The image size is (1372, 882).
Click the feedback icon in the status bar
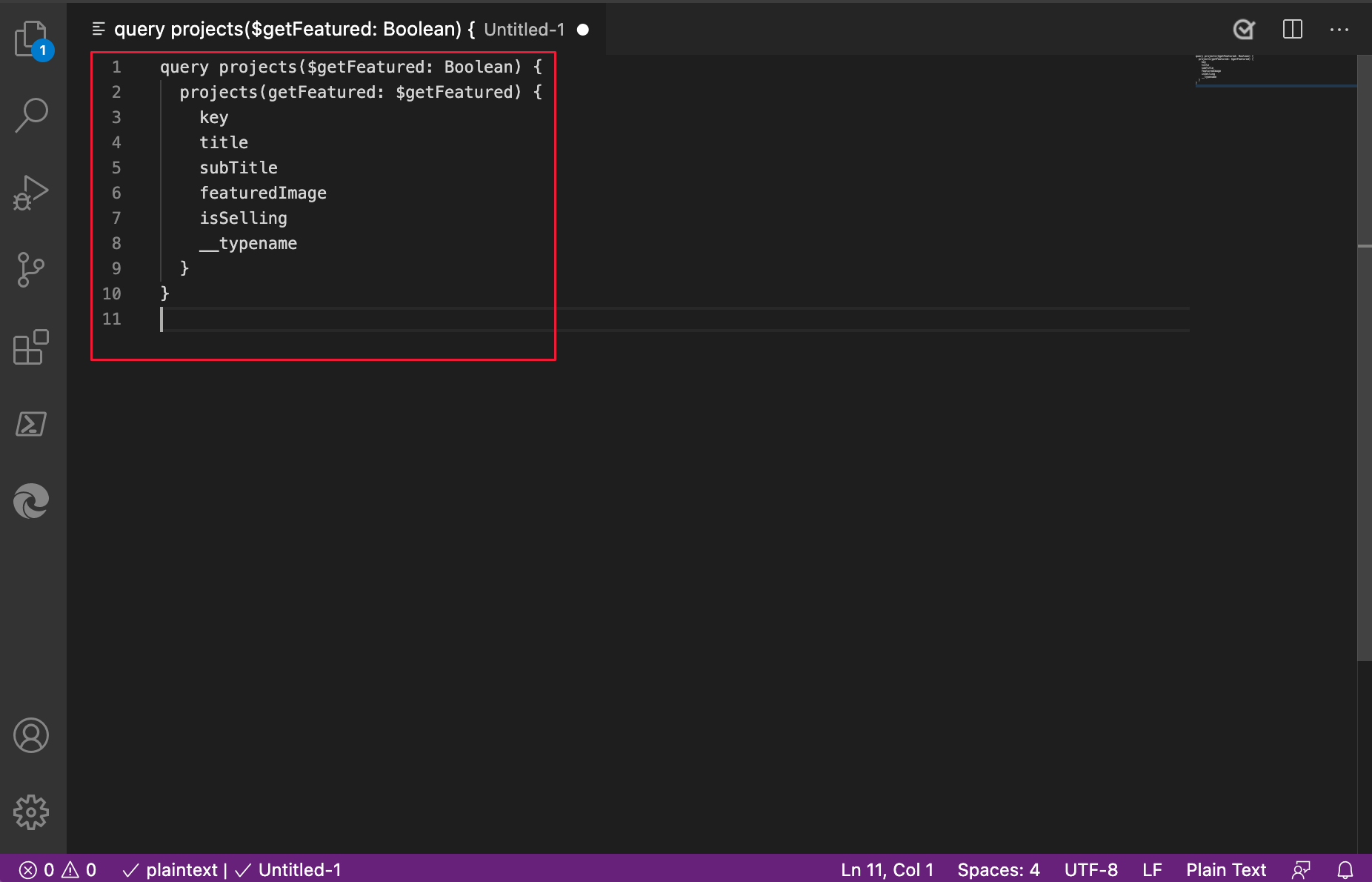[1302, 869]
